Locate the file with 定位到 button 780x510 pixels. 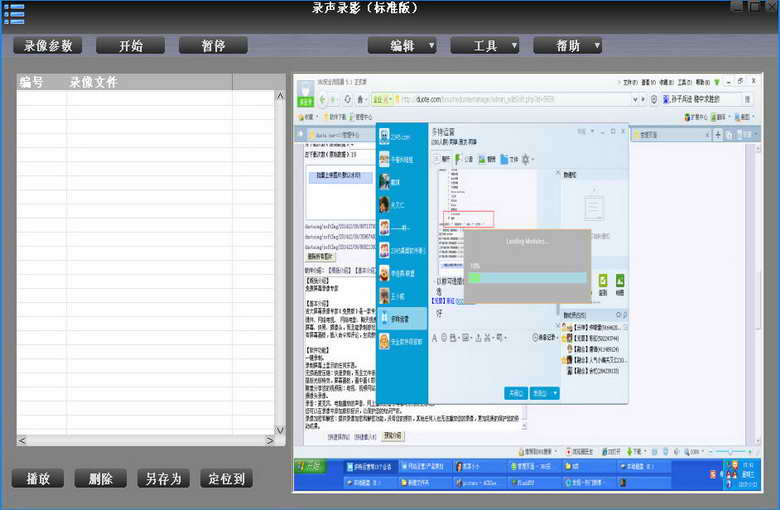tap(226, 479)
